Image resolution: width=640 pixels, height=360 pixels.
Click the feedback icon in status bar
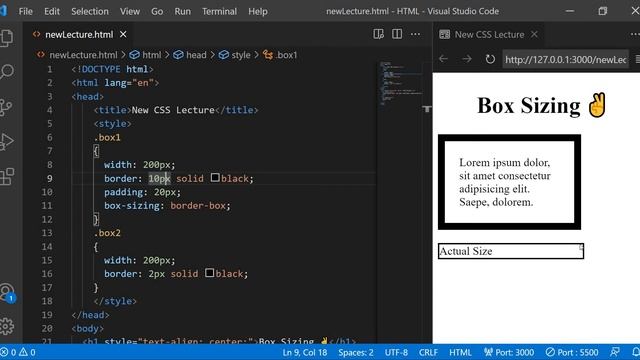coord(614,352)
